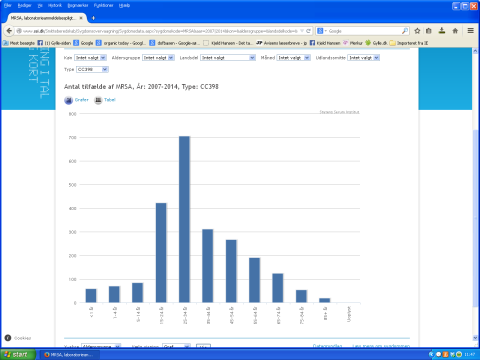The image size is (480, 360).
Task: Click the Statens Serum Institut chart credit
Action: 339,112
